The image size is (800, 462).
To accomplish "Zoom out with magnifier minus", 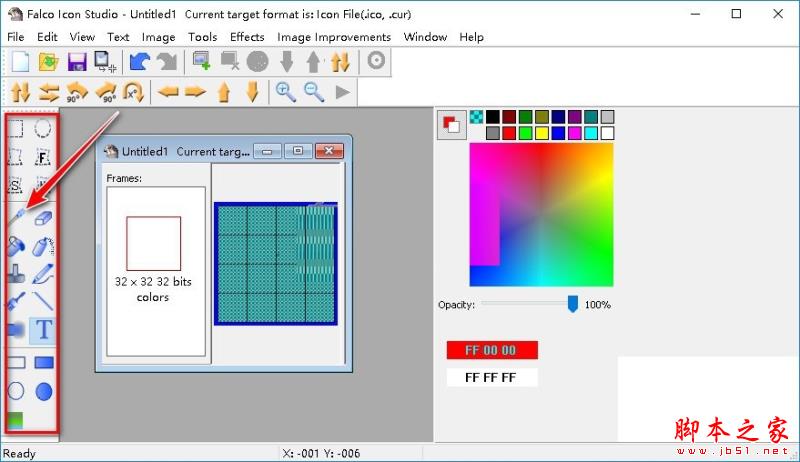I will (x=314, y=92).
